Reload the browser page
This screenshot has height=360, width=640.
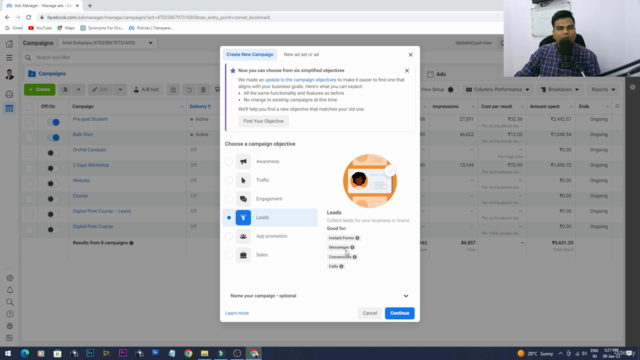click(x=29, y=18)
